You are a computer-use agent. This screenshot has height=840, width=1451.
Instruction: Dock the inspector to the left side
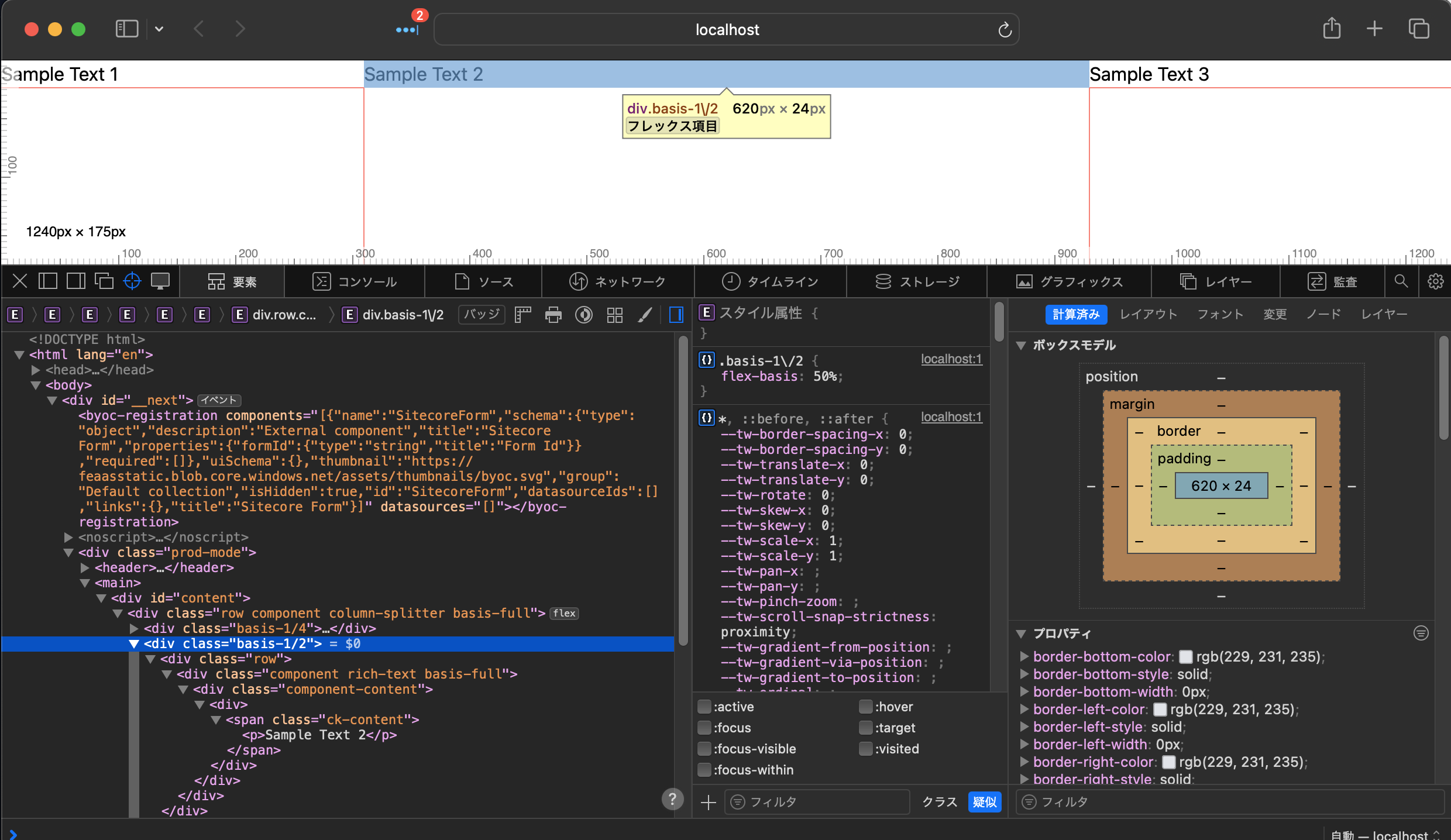tap(48, 281)
